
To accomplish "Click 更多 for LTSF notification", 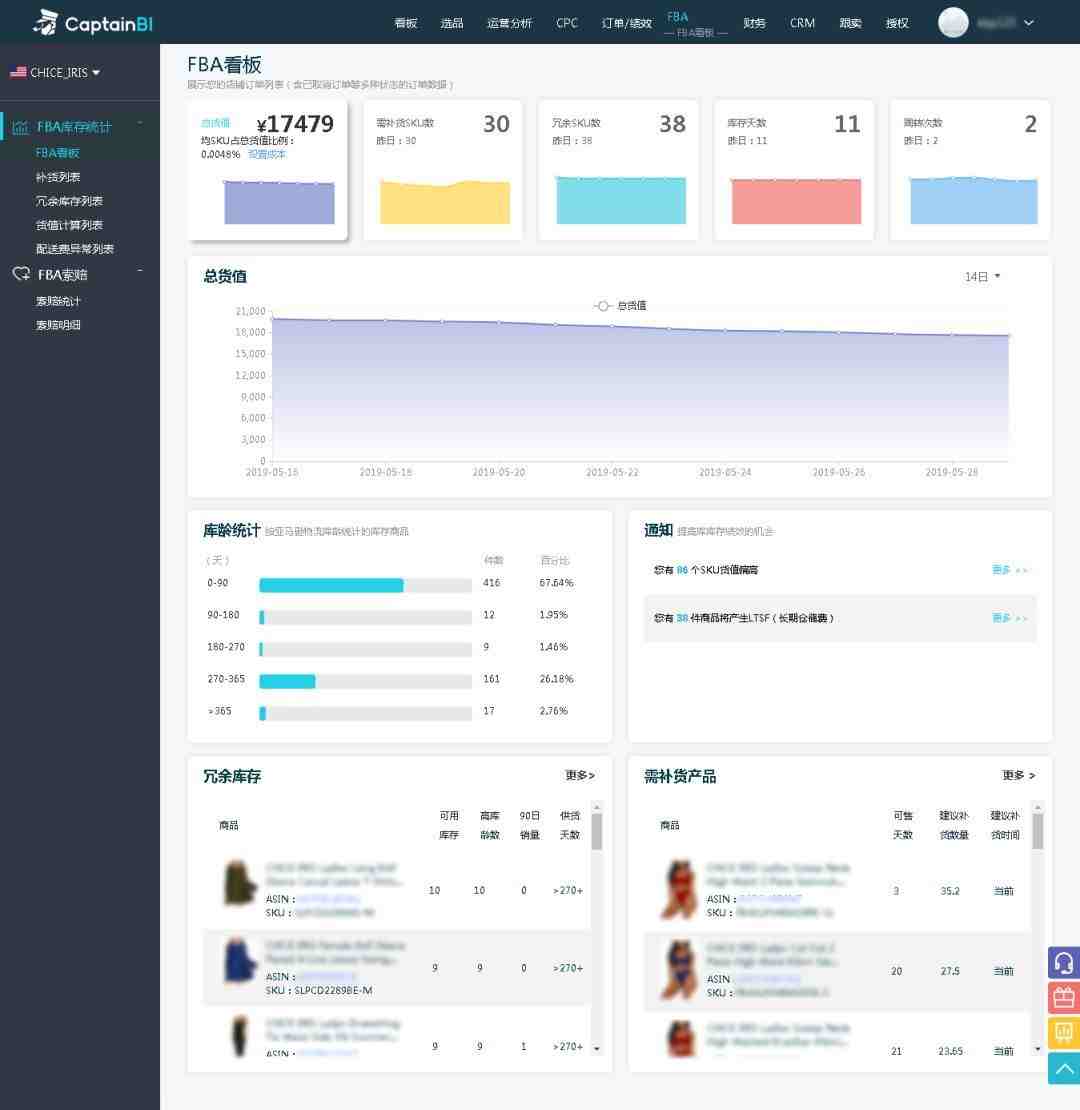I will click(x=1009, y=618).
